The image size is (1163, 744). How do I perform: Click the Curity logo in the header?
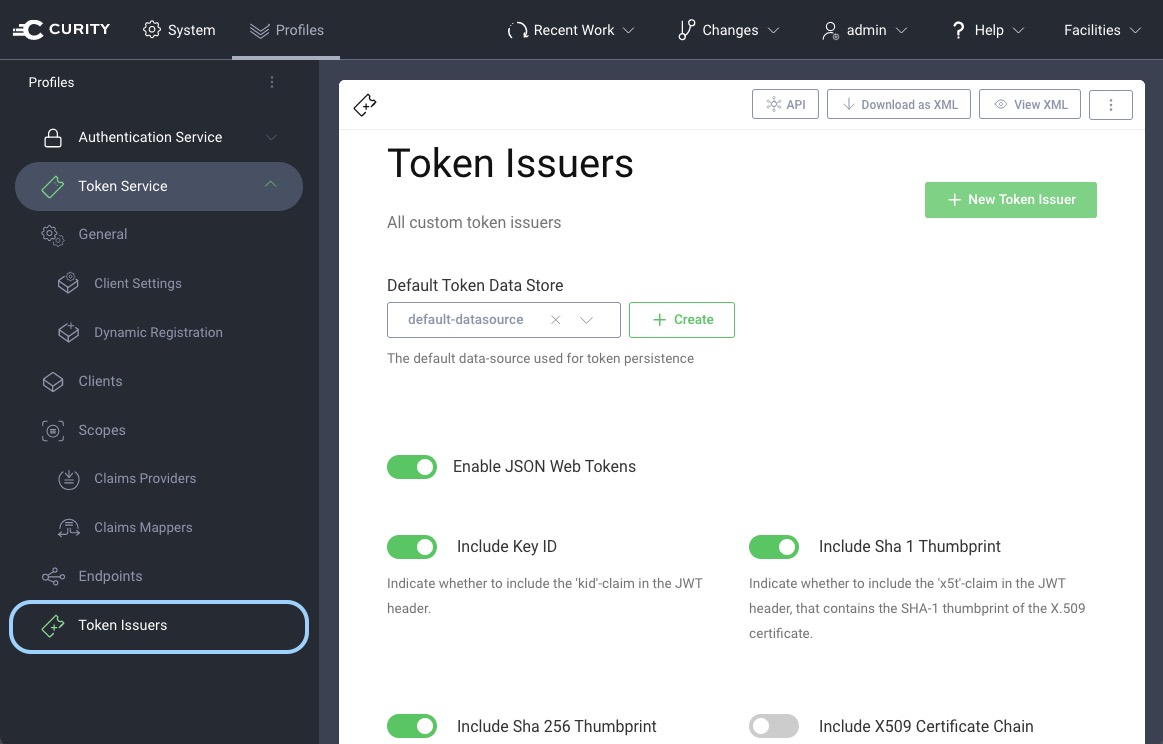coord(62,29)
